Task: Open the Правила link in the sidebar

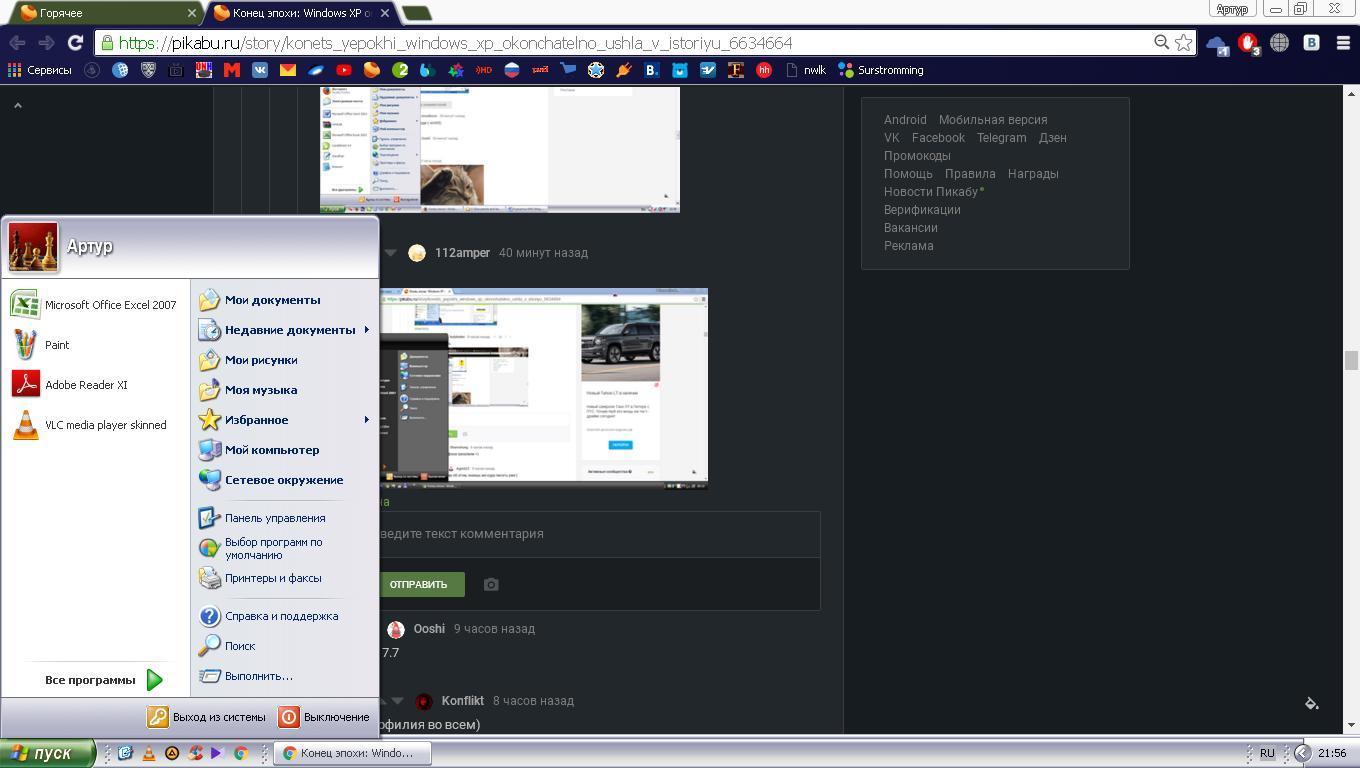Action: [x=969, y=174]
